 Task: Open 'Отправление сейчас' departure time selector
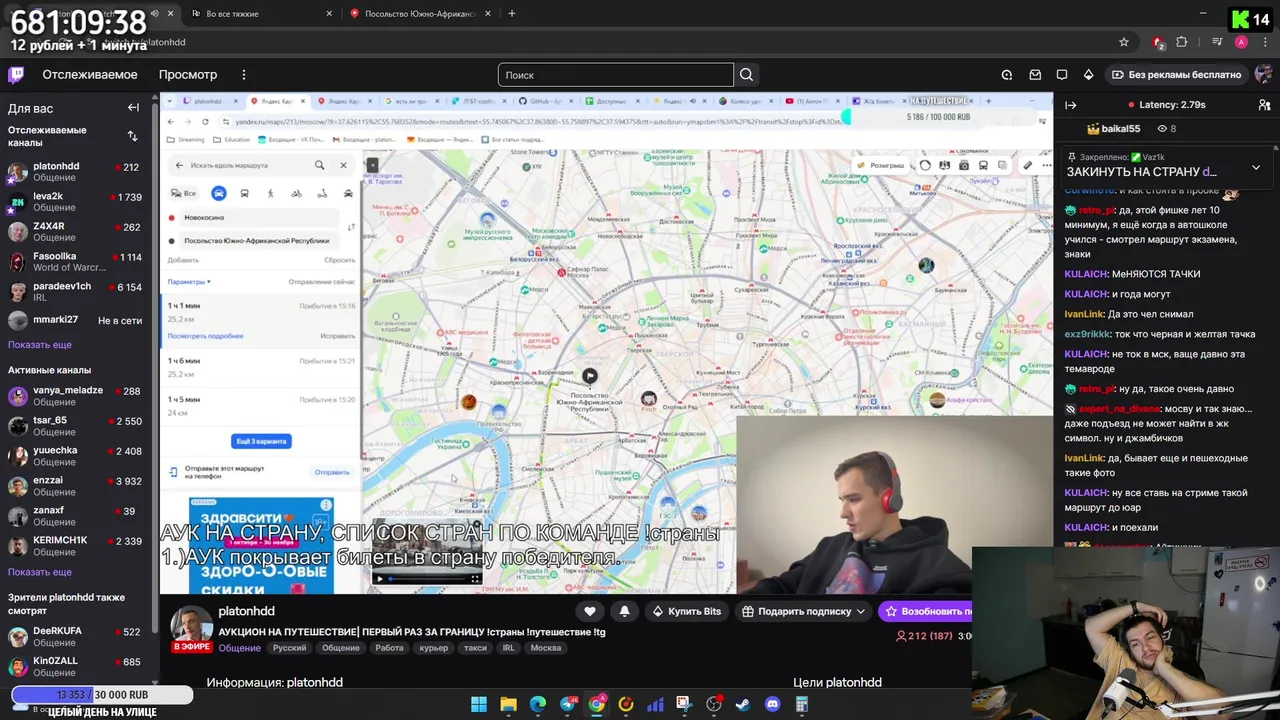pyautogui.click(x=321, y=282)
